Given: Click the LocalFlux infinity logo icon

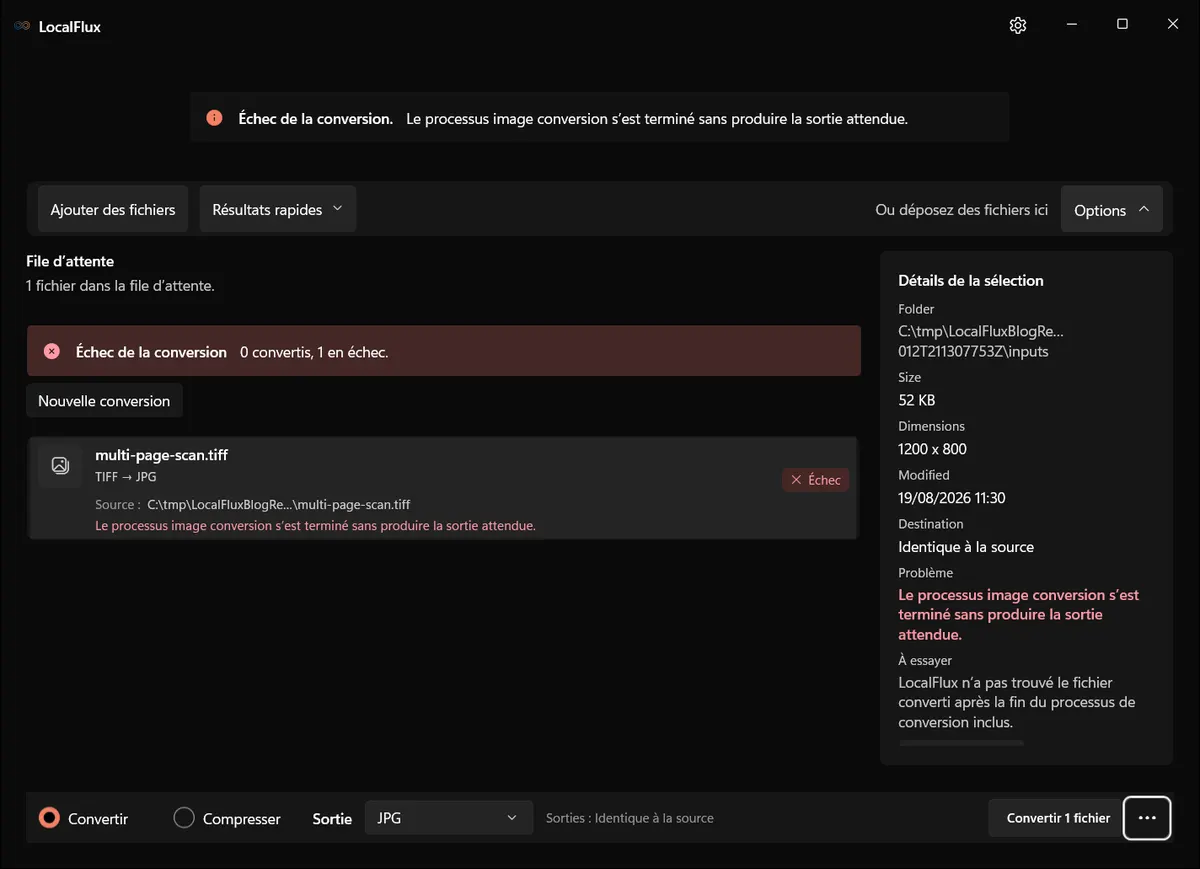Looking at the screenshot, I should point(22,27).
